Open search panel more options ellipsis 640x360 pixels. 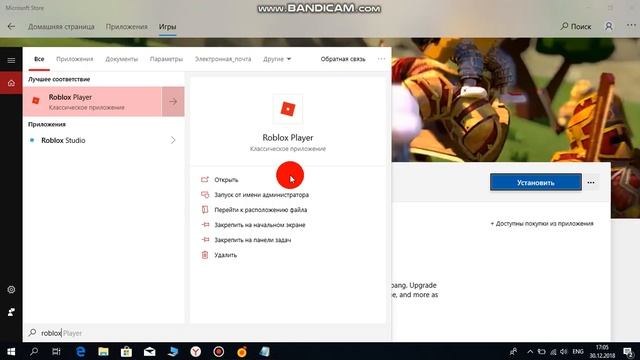(381, 59)
